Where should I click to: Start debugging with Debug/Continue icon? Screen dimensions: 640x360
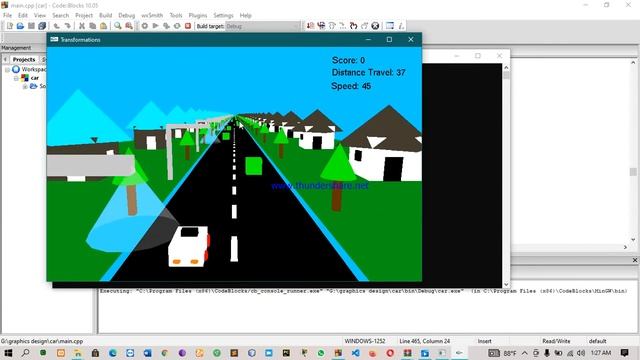pos(311,26)
